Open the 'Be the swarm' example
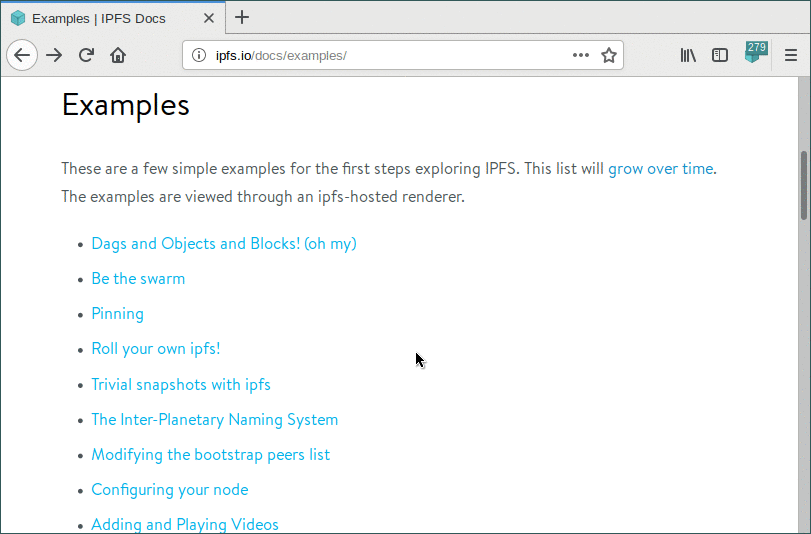 [138, 278]
